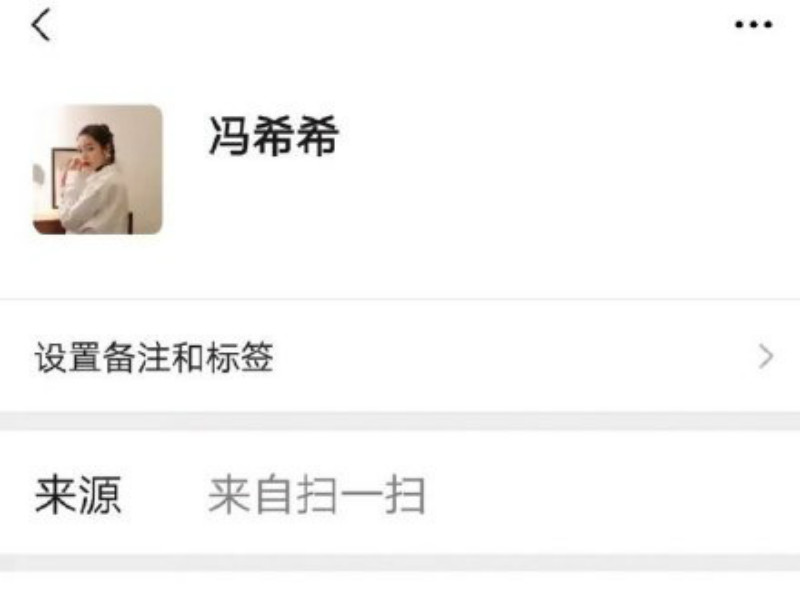The height and width of the screenshot is (593, 800).
Task: Tap the 标签 characters in the settings row
Action: [x=240, y=357]
